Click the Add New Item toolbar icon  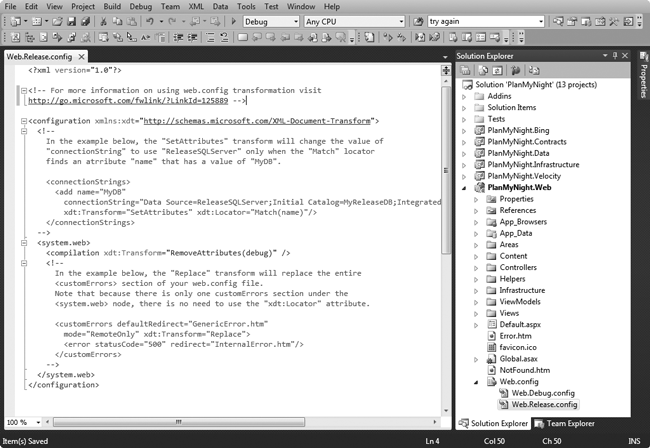(x=37, y=22)
